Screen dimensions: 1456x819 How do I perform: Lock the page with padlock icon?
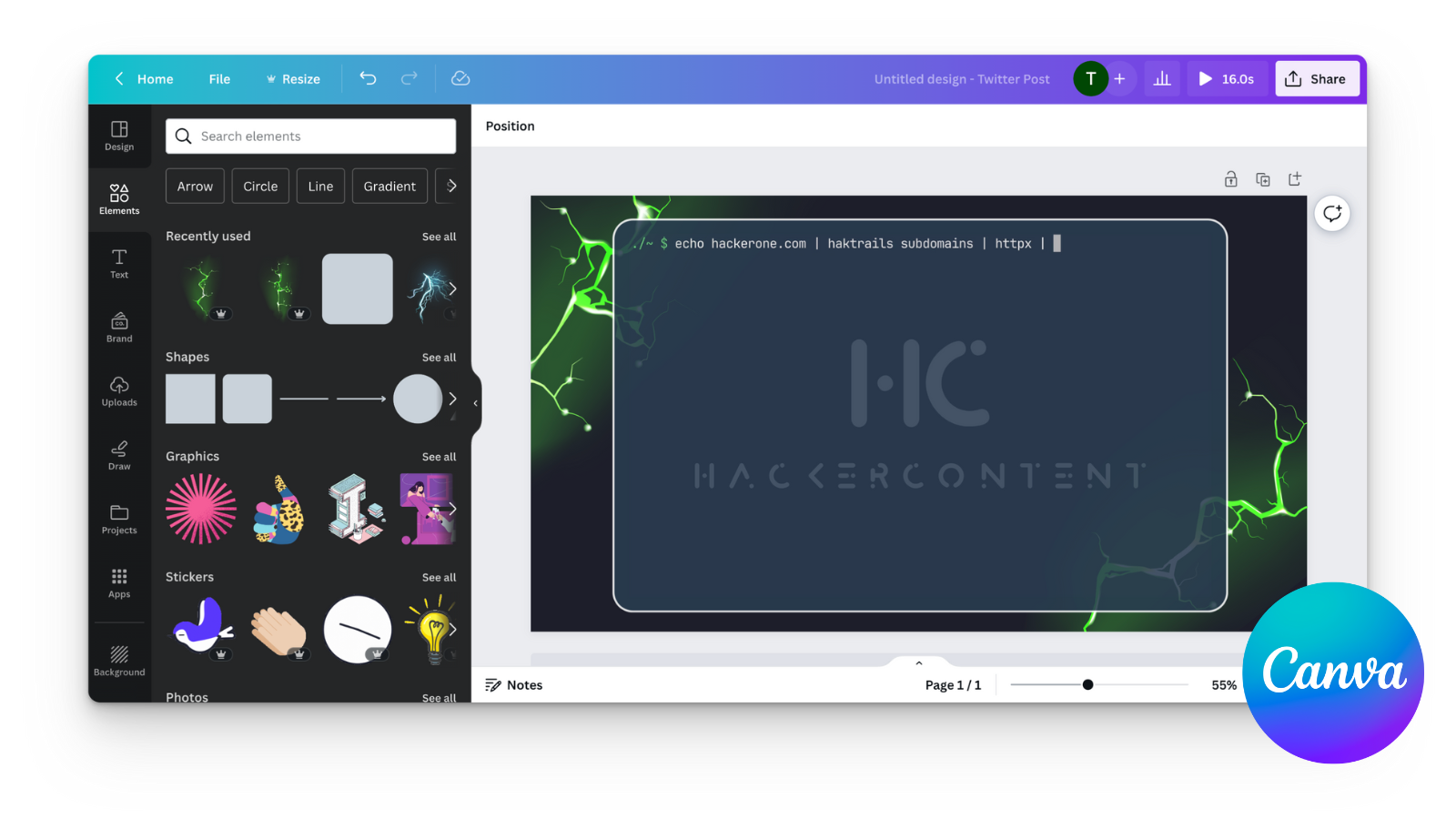(x=1230, y=179)
